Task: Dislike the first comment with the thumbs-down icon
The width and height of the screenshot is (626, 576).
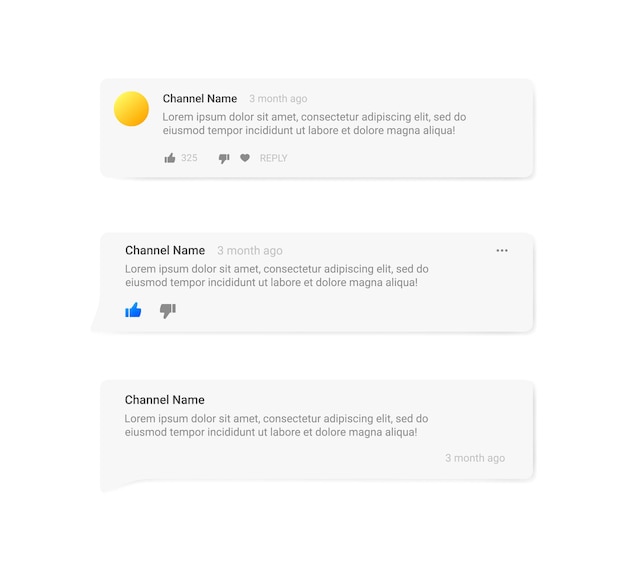Action: [224, 158]
